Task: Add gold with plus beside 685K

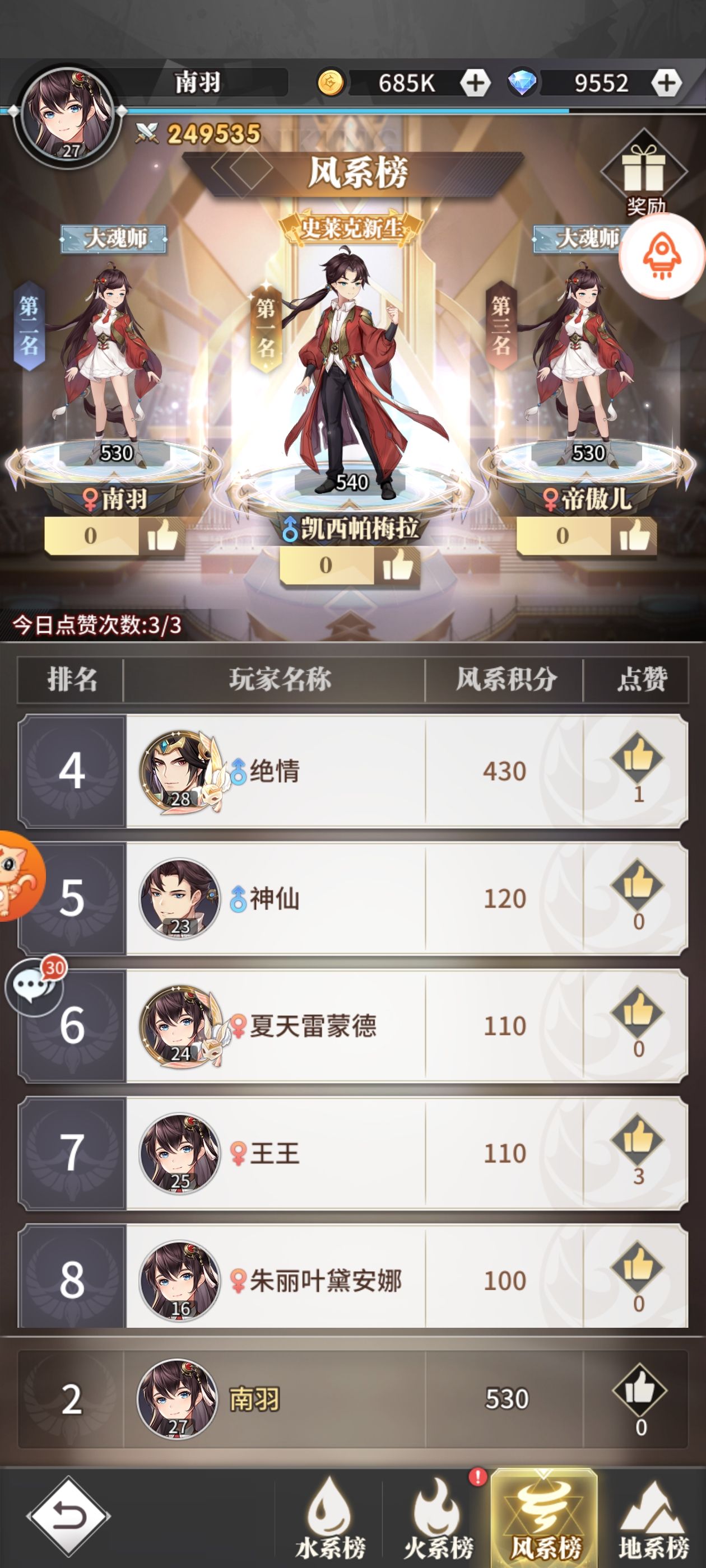Action: 475,82
